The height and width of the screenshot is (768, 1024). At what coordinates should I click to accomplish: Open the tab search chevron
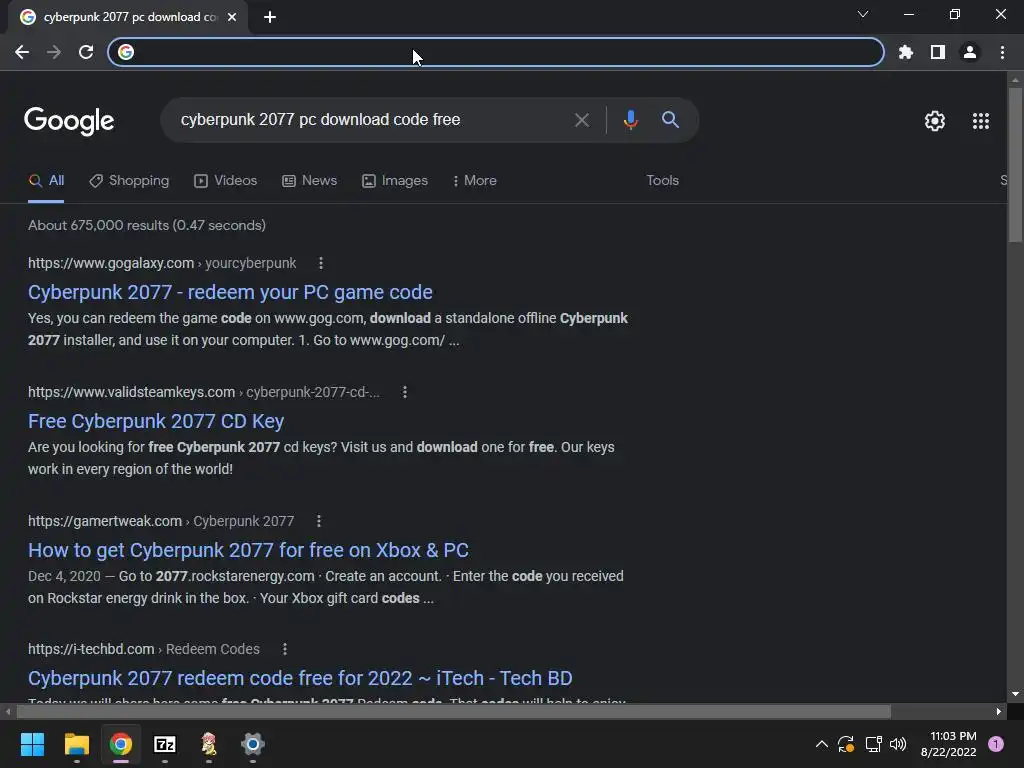863,14
